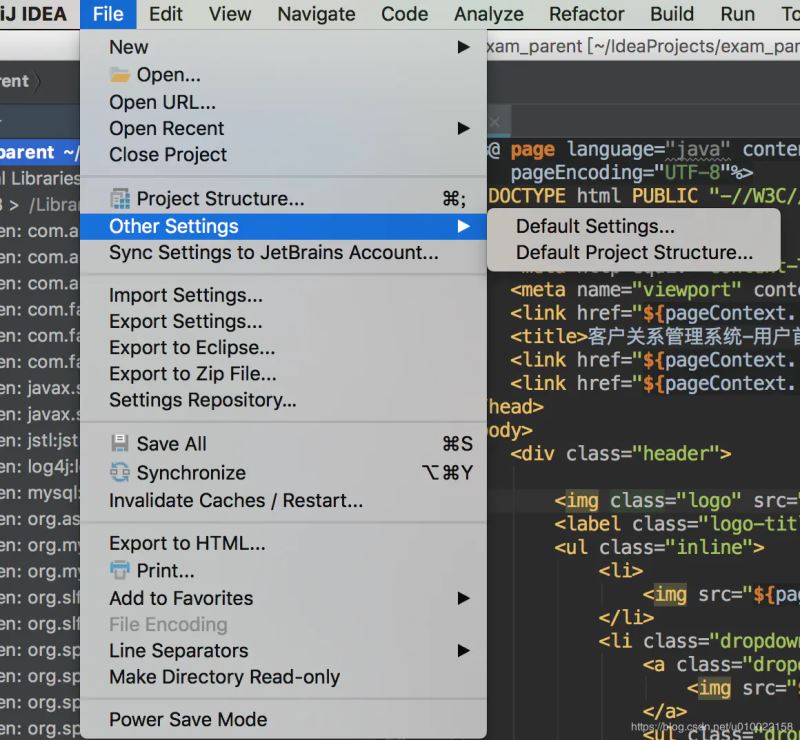Open the Refactor menu

tap(587, 14)
